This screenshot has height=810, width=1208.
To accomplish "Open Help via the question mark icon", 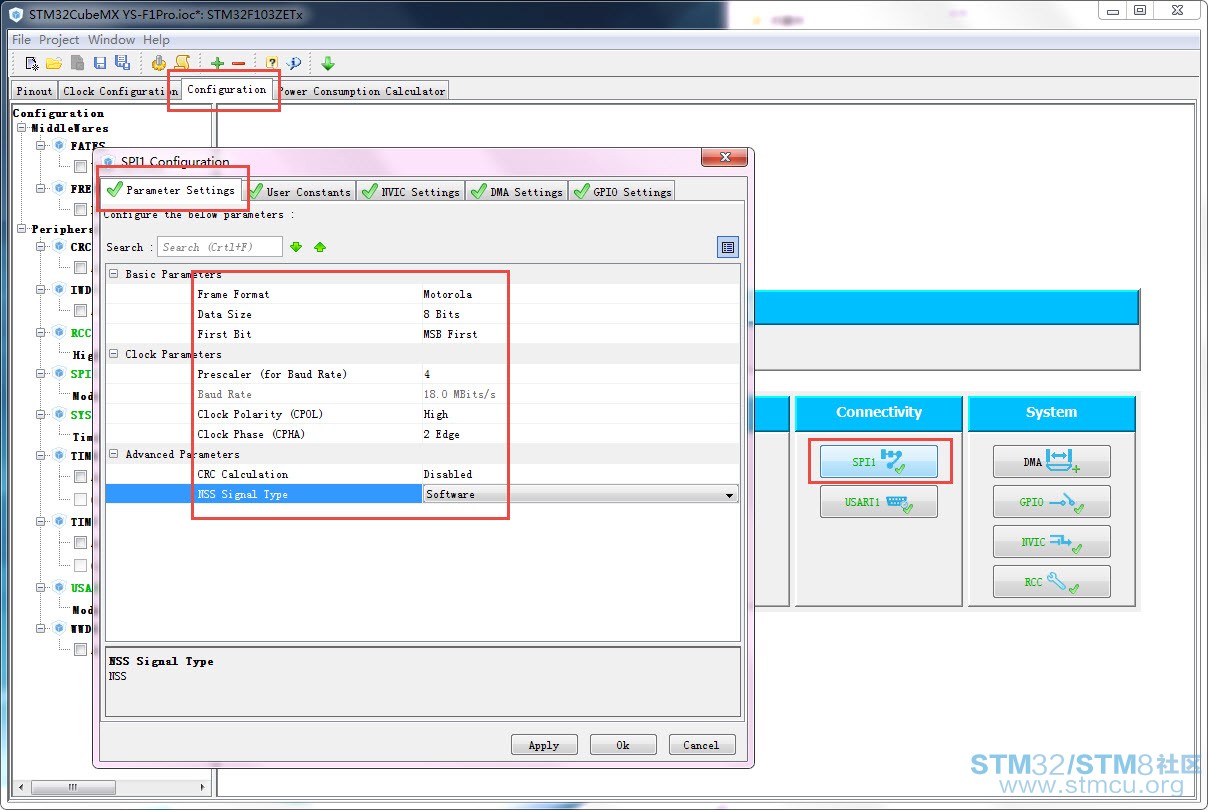I will pyautogui.click(x=272, y=63).
